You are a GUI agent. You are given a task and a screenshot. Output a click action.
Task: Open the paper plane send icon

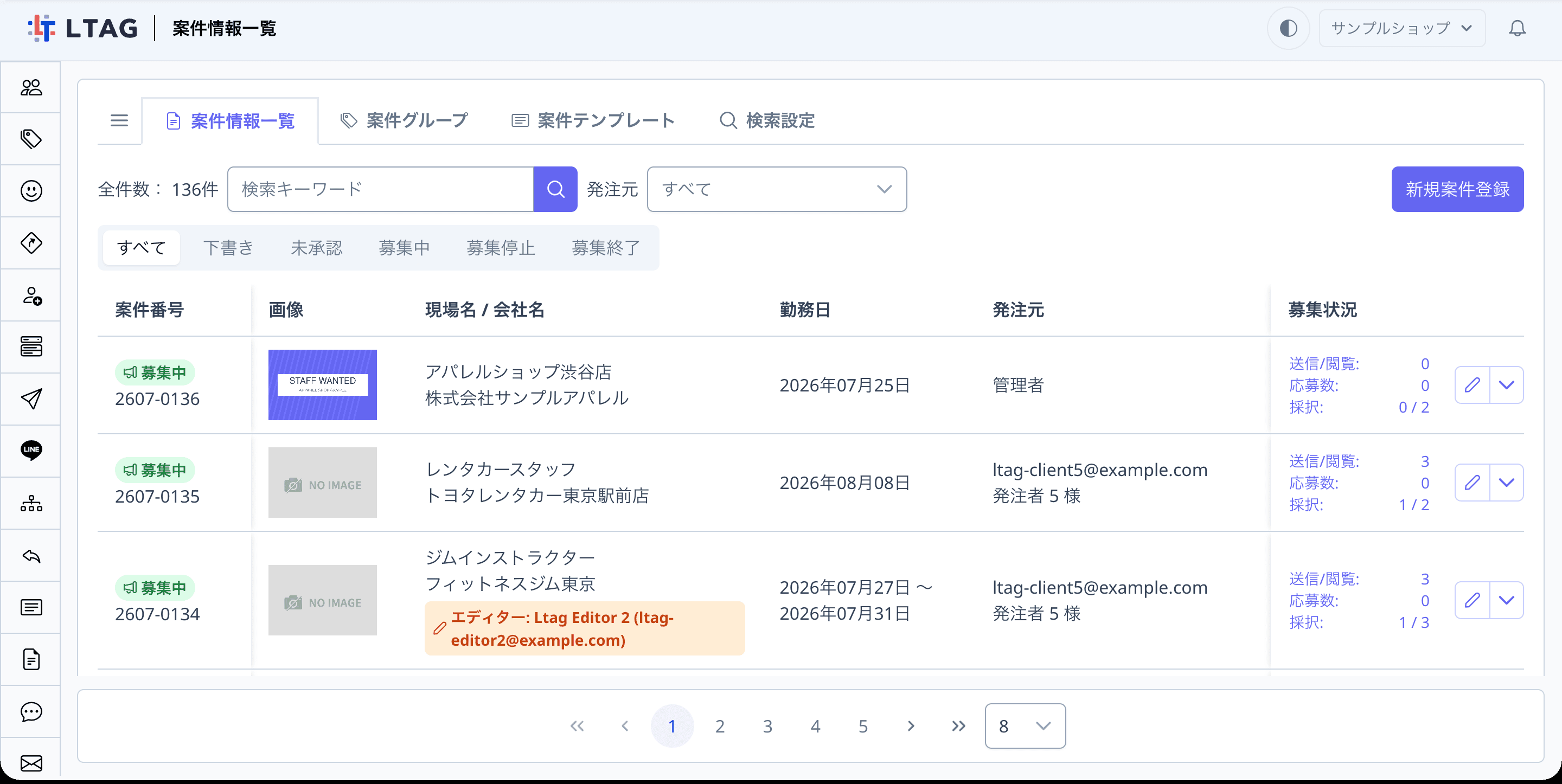(31, 399)
